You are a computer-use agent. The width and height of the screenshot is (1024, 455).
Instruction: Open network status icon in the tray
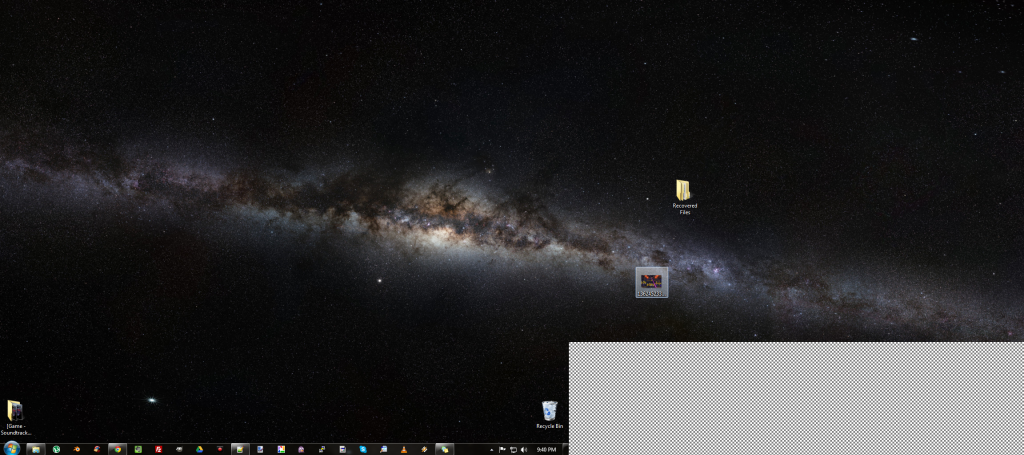513,450
